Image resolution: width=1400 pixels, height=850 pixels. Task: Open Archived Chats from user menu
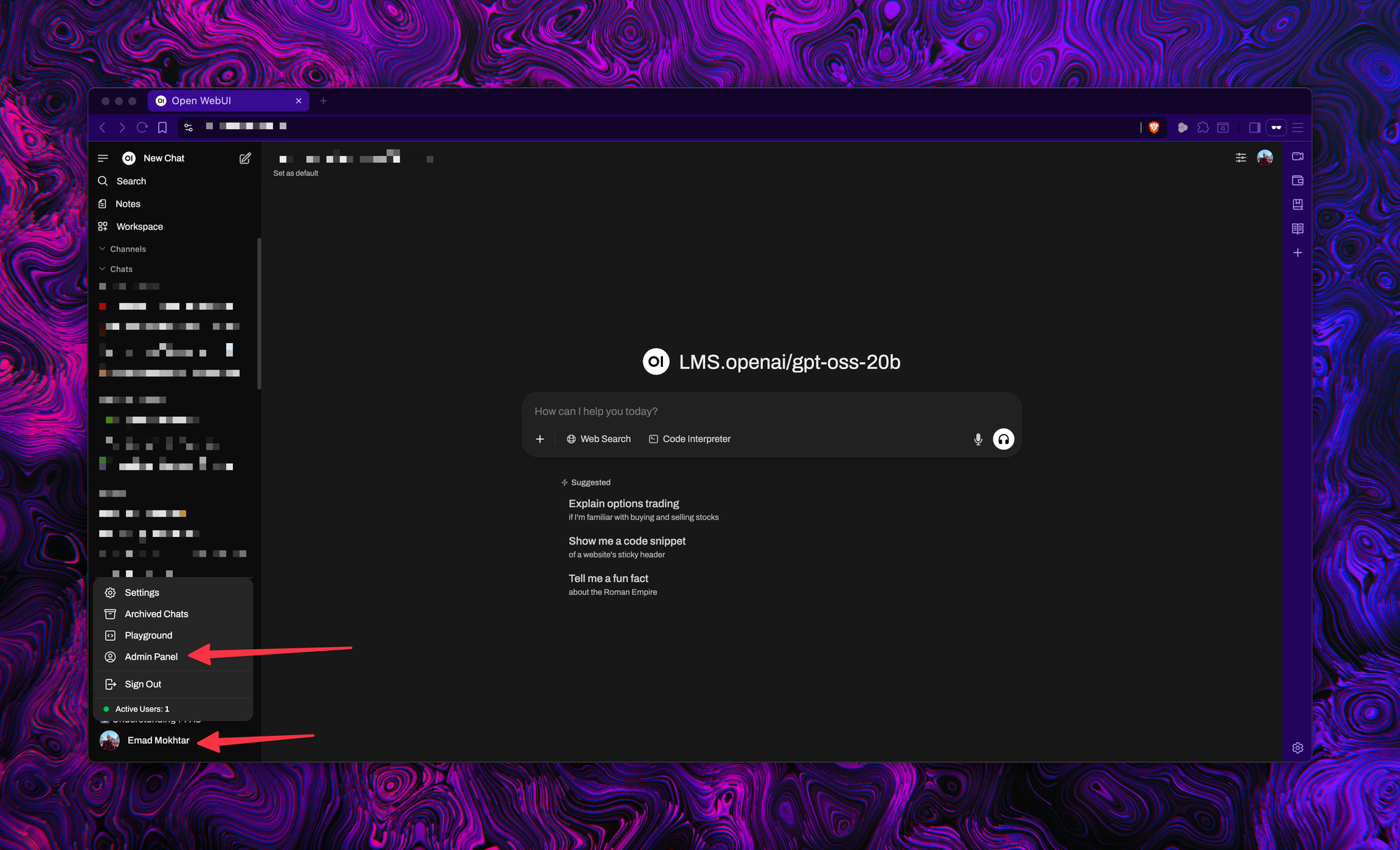pyautogui.click(x=173, y=614)
